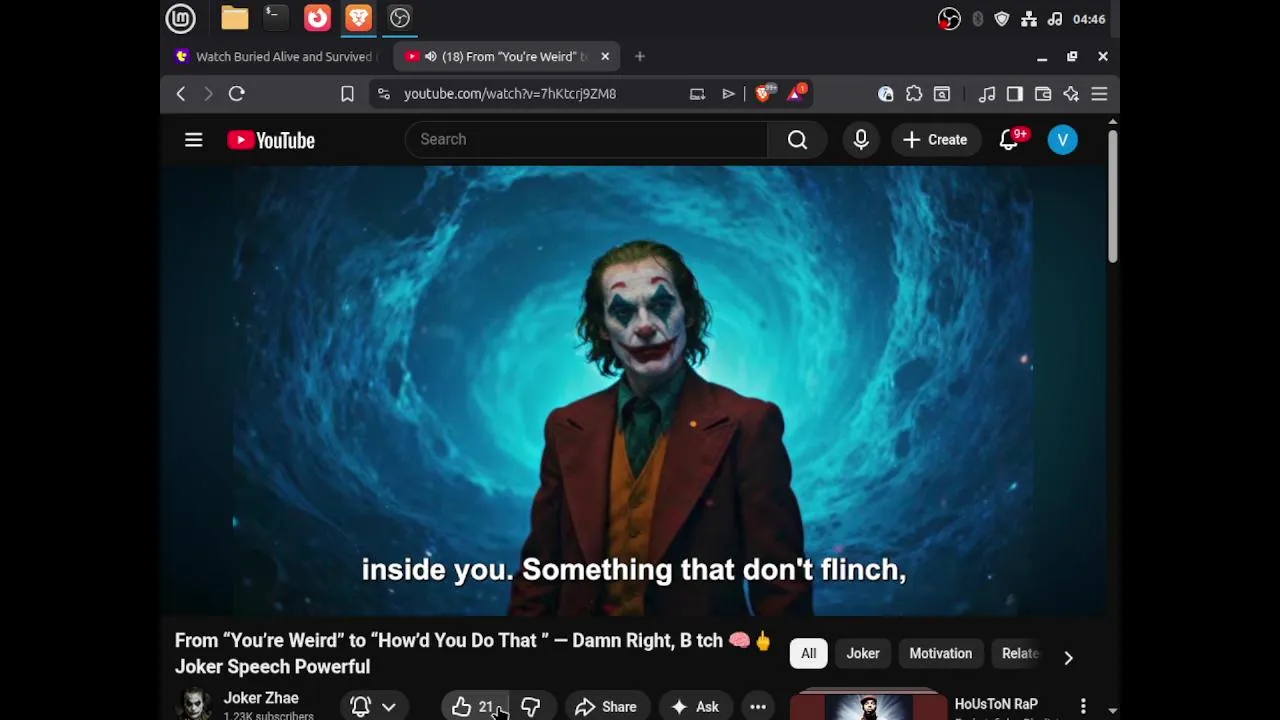Like the video with thumbs up
The width and height of the screenshot is (1280, 720).
click(475, 707)
